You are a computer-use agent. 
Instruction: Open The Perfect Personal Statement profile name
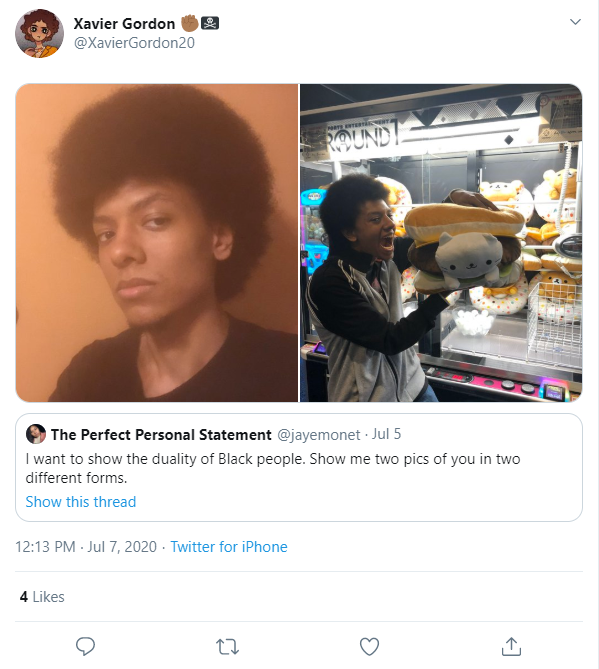point(161,435)
